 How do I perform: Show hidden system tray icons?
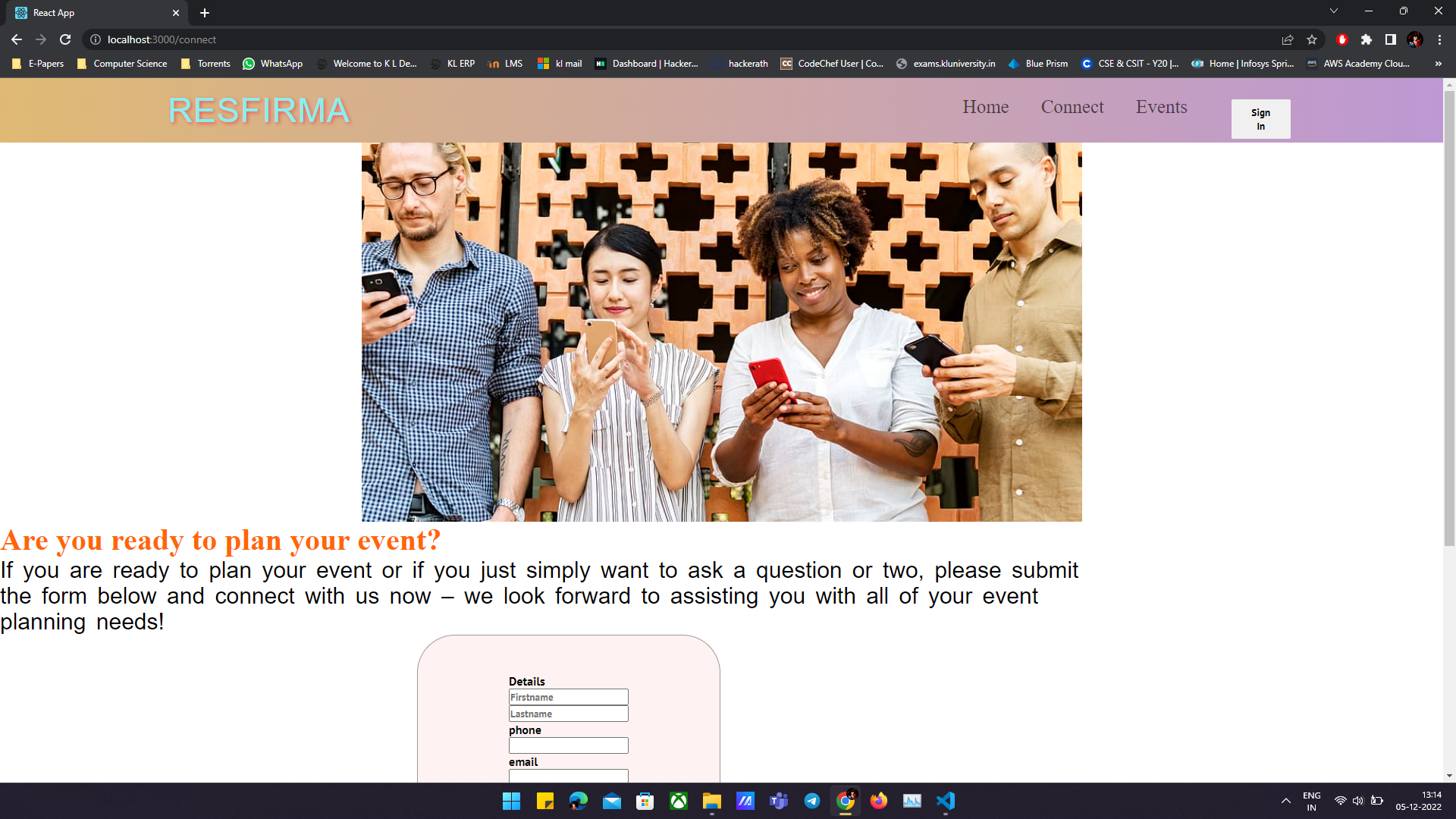pos(1286,801)
